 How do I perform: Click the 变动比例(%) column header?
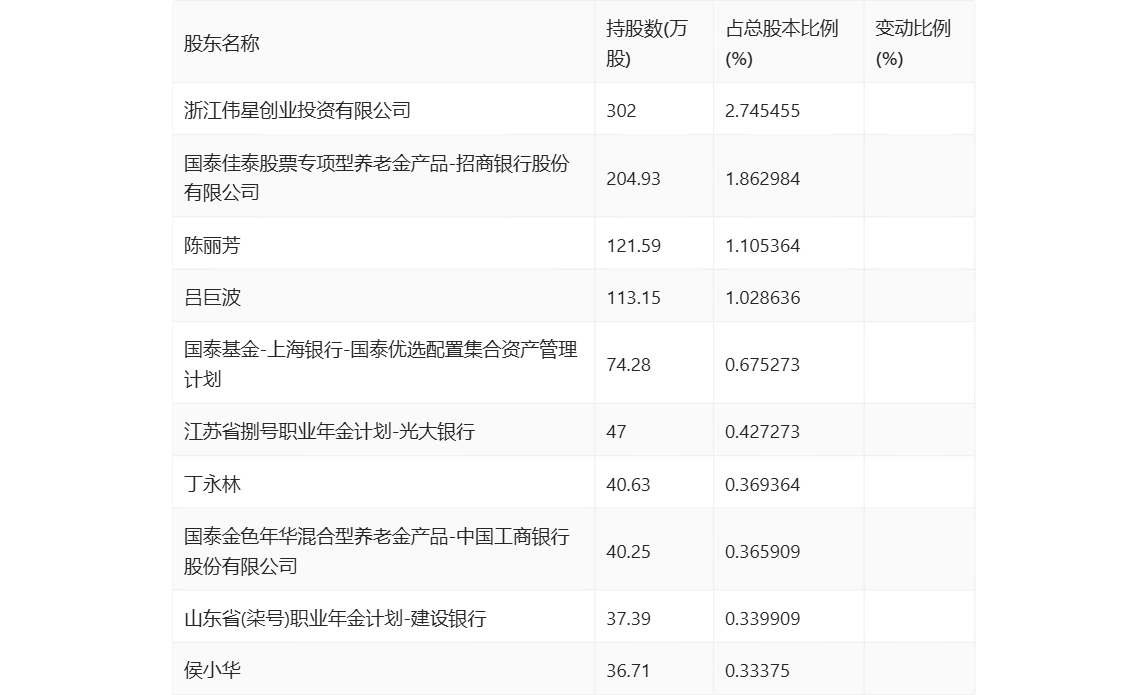click(913, 44)
